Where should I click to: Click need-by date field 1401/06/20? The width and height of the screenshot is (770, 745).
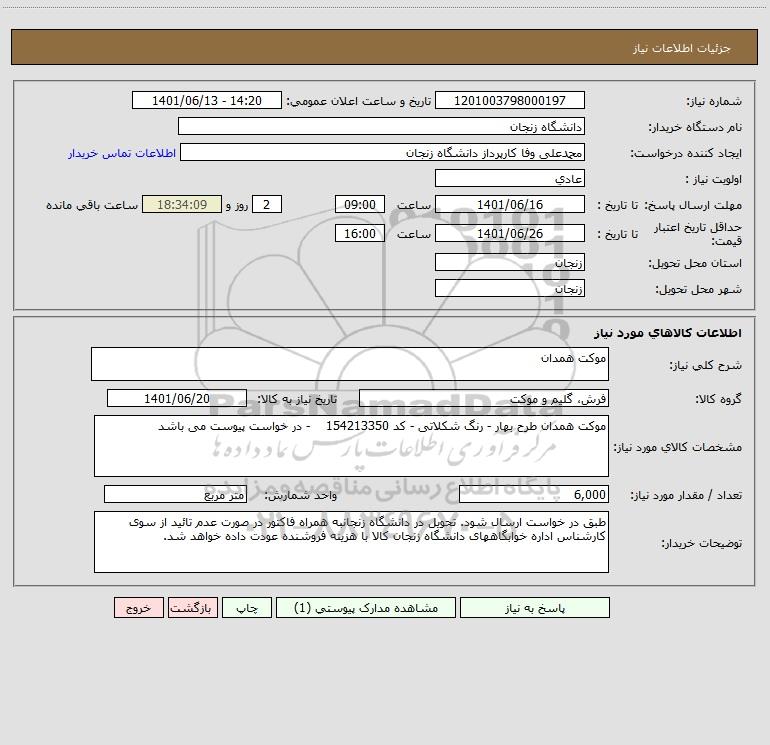click(177, 398)
